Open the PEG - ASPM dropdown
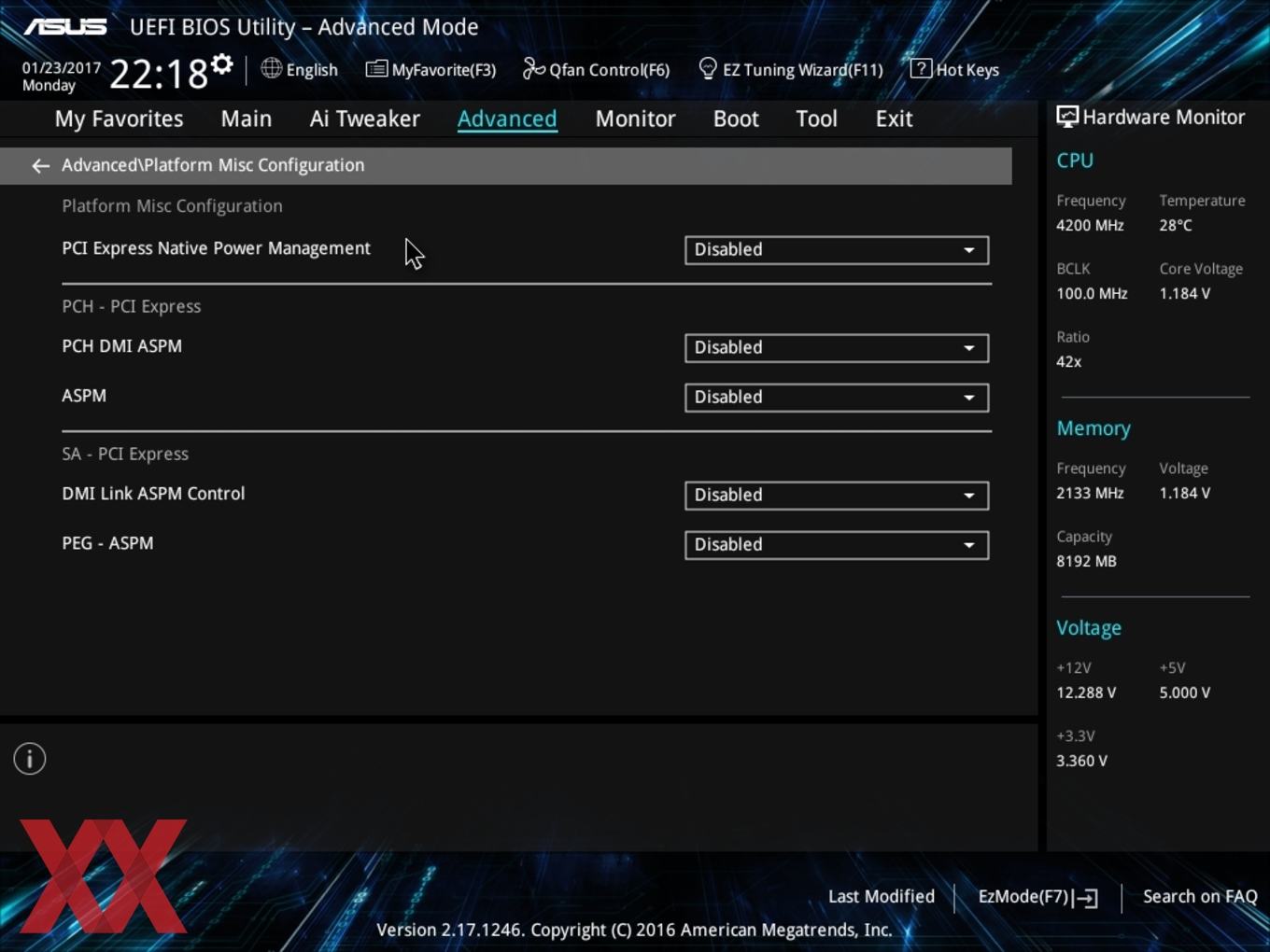The height and width of the screenshot is (952, 1270). [837, 545]
